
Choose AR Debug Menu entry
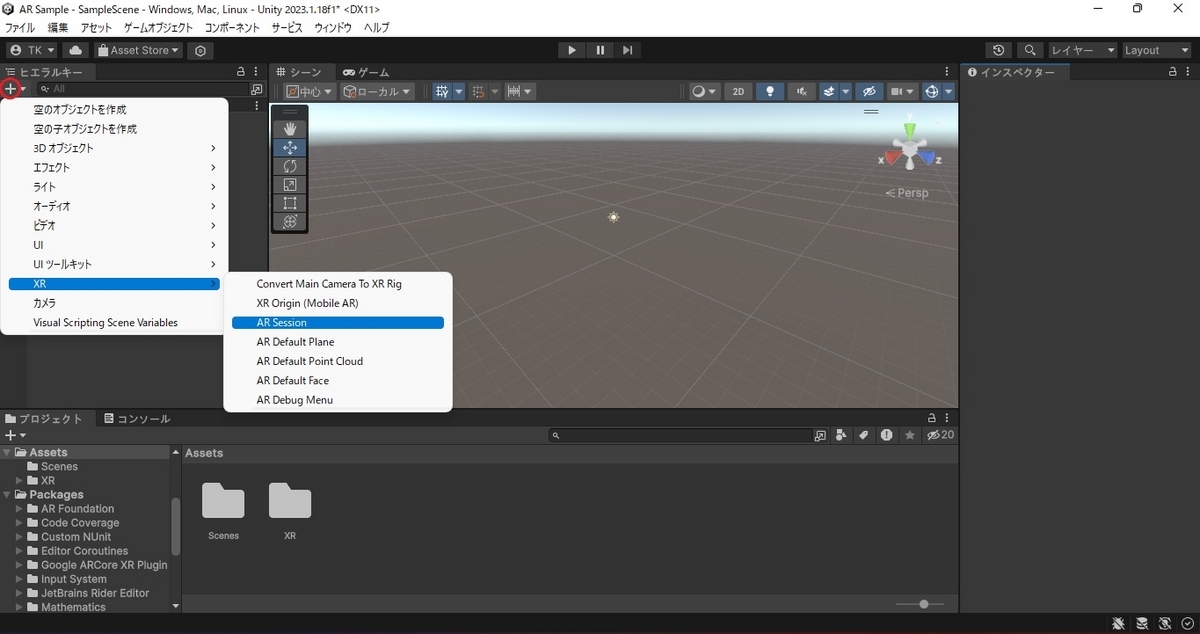pyautogui.click(x=337, y=400)
